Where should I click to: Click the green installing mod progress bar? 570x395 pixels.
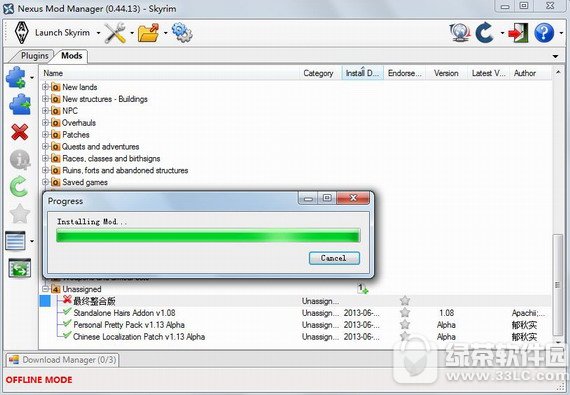pyautogui.click(x=208, y=236)
